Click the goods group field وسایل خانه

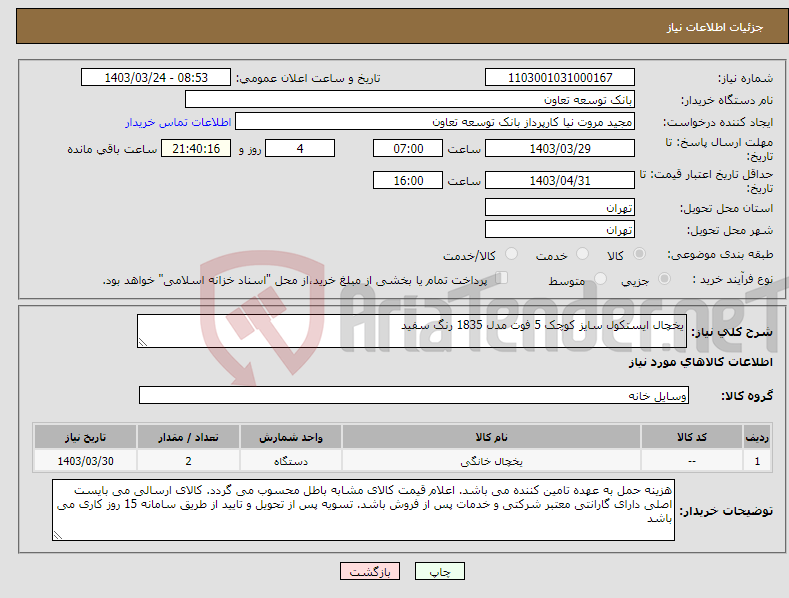coord(414,395)
